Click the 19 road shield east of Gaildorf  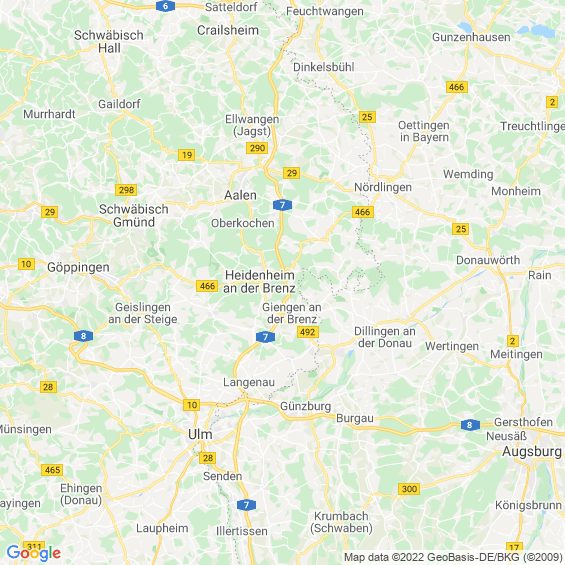pos(187,155)
